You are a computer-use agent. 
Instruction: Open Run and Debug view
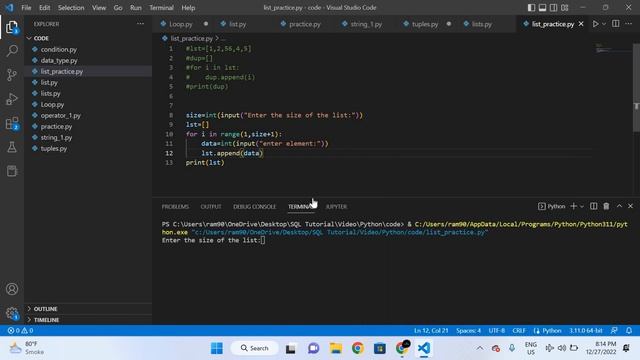(12, 99)
